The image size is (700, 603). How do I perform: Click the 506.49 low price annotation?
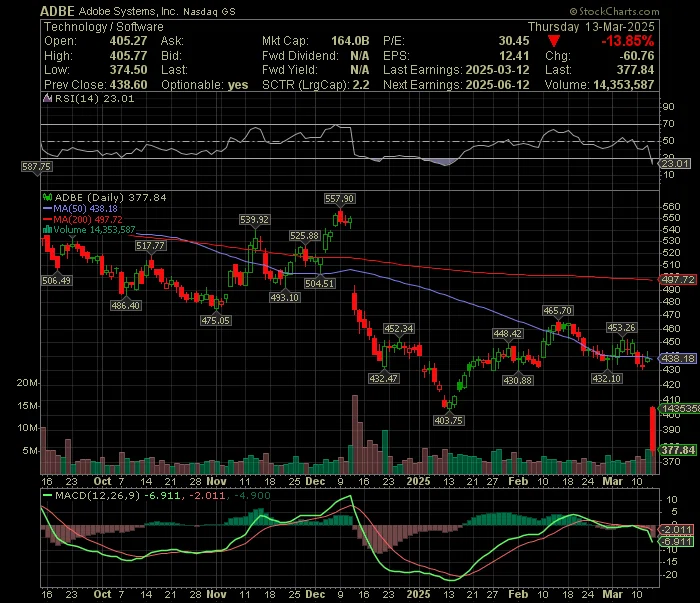pos(57,280)
